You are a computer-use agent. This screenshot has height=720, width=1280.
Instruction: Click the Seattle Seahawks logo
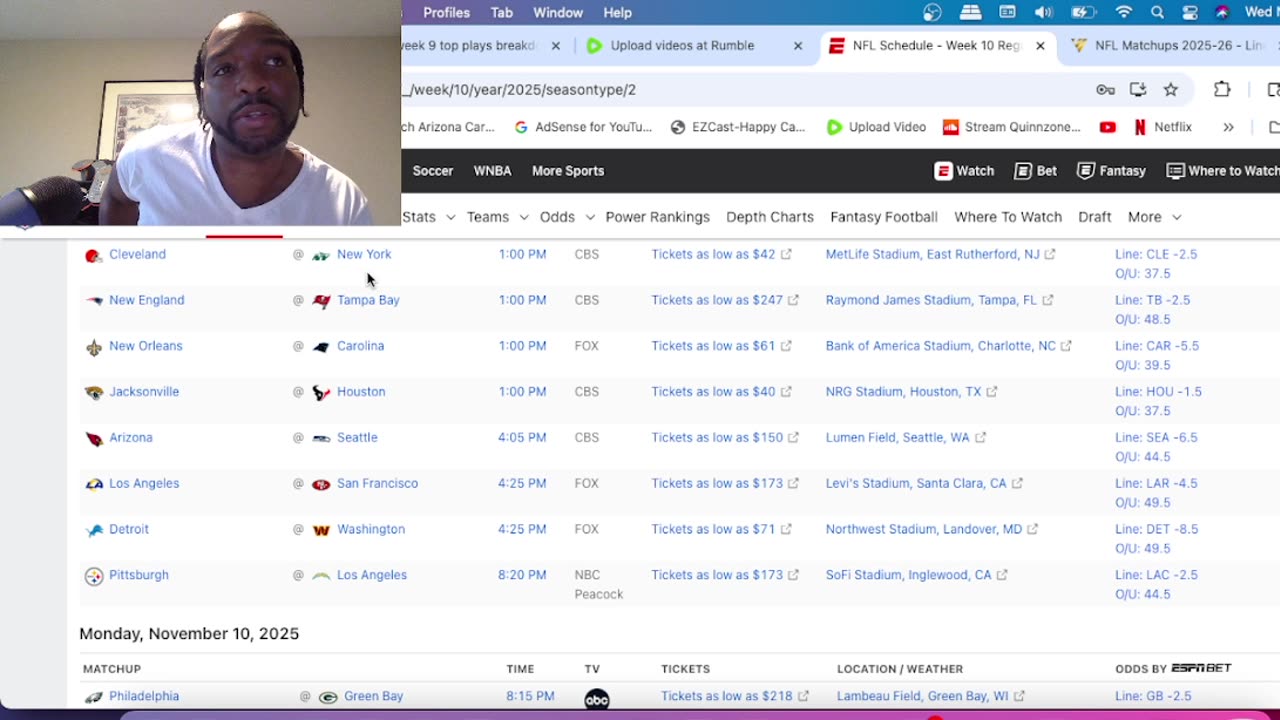click(x=321, y=439)
